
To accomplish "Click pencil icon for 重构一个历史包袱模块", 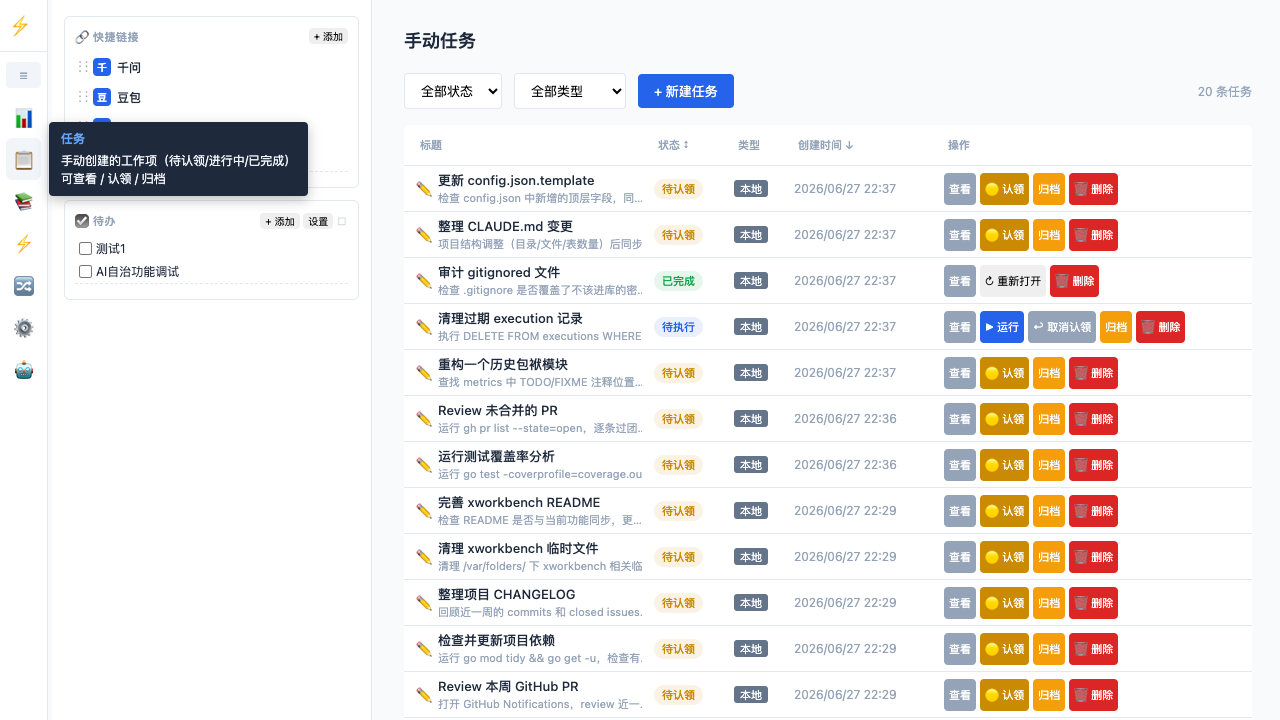I will coord(424,373).
